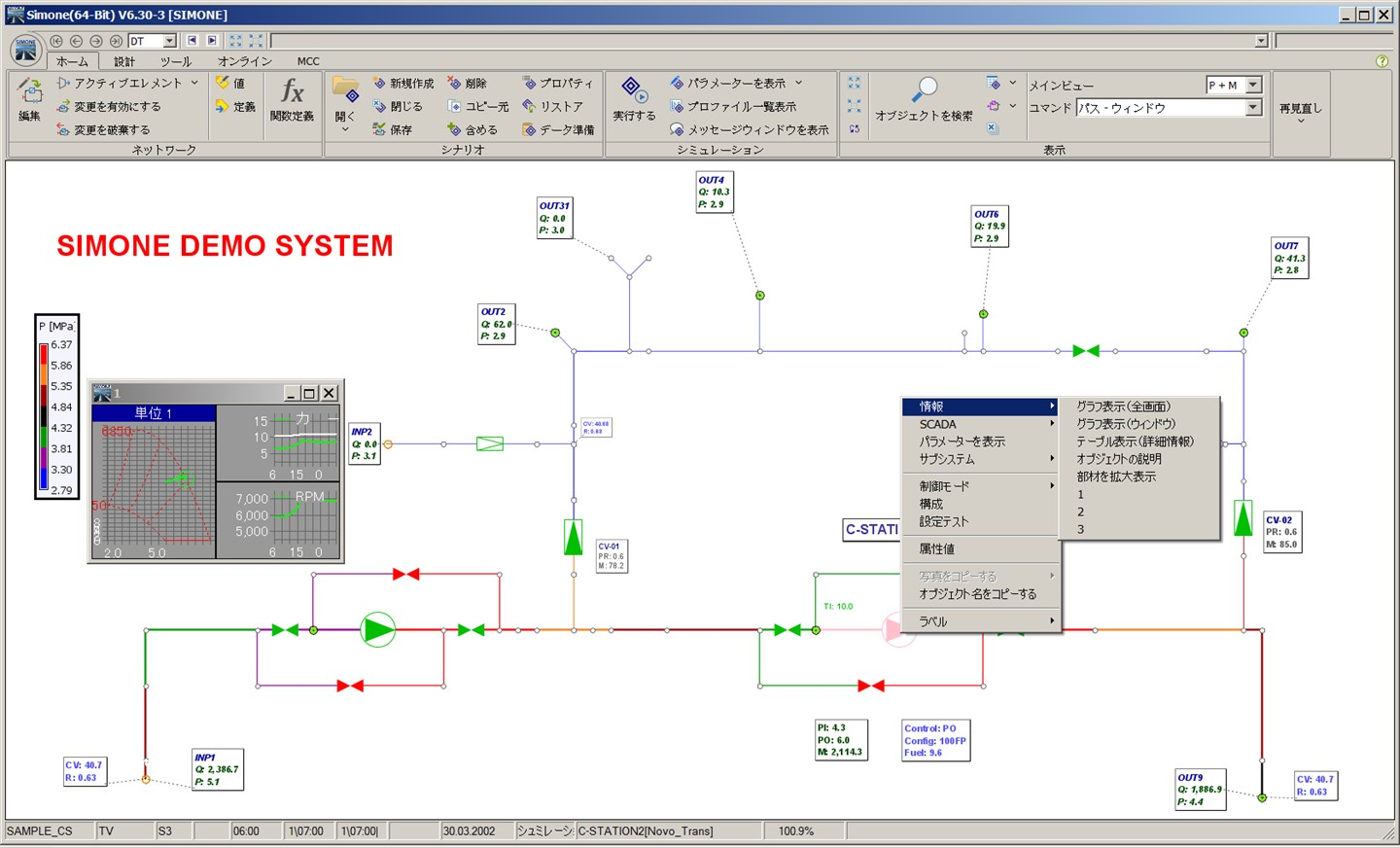Open メインビュー P + M combo box
Viewport: 1400px width, 848px height.
coord(1234,85)
